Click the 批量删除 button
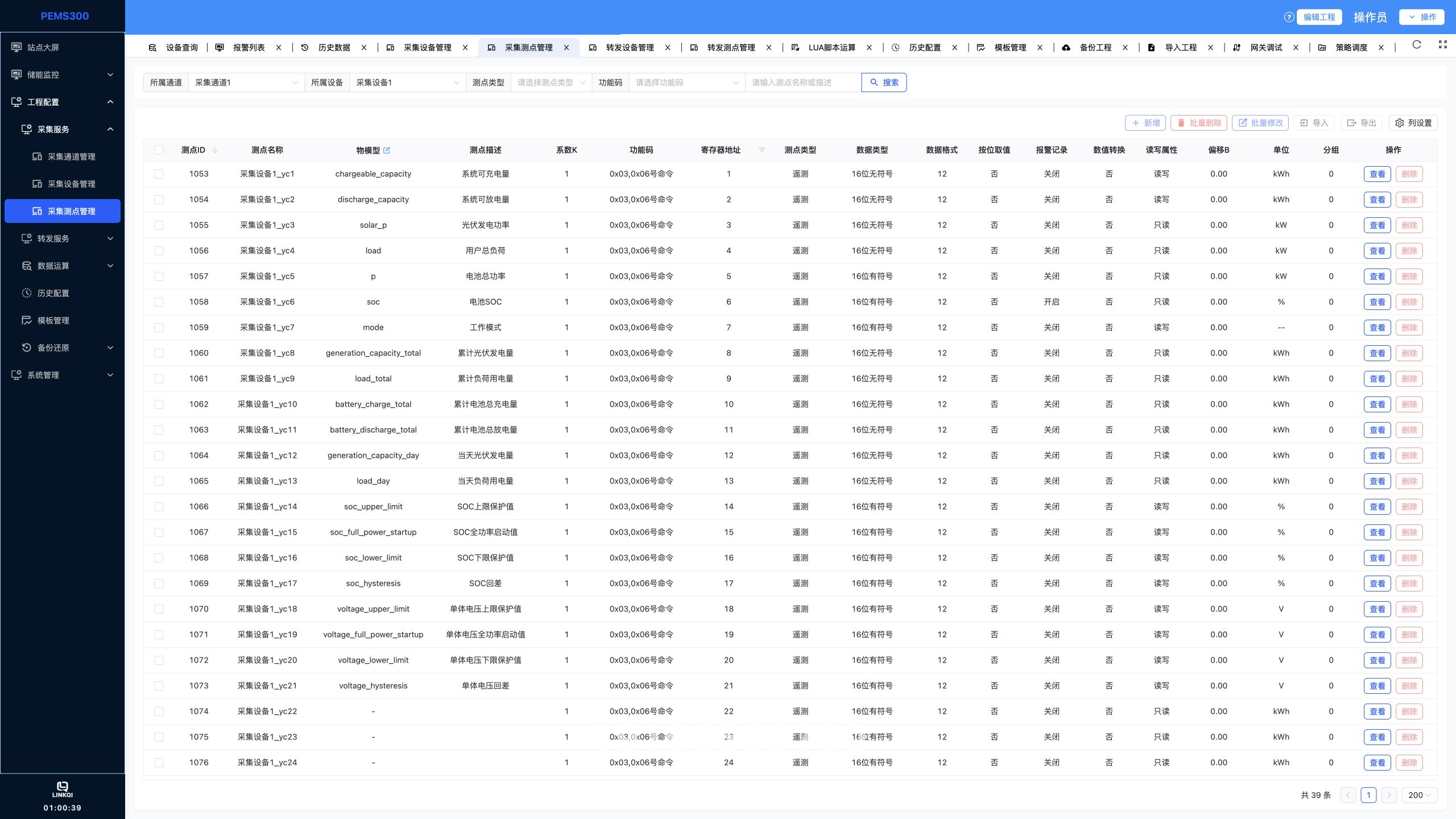The height and width of the screenshot is (819, 1456). coord(1199,123)
